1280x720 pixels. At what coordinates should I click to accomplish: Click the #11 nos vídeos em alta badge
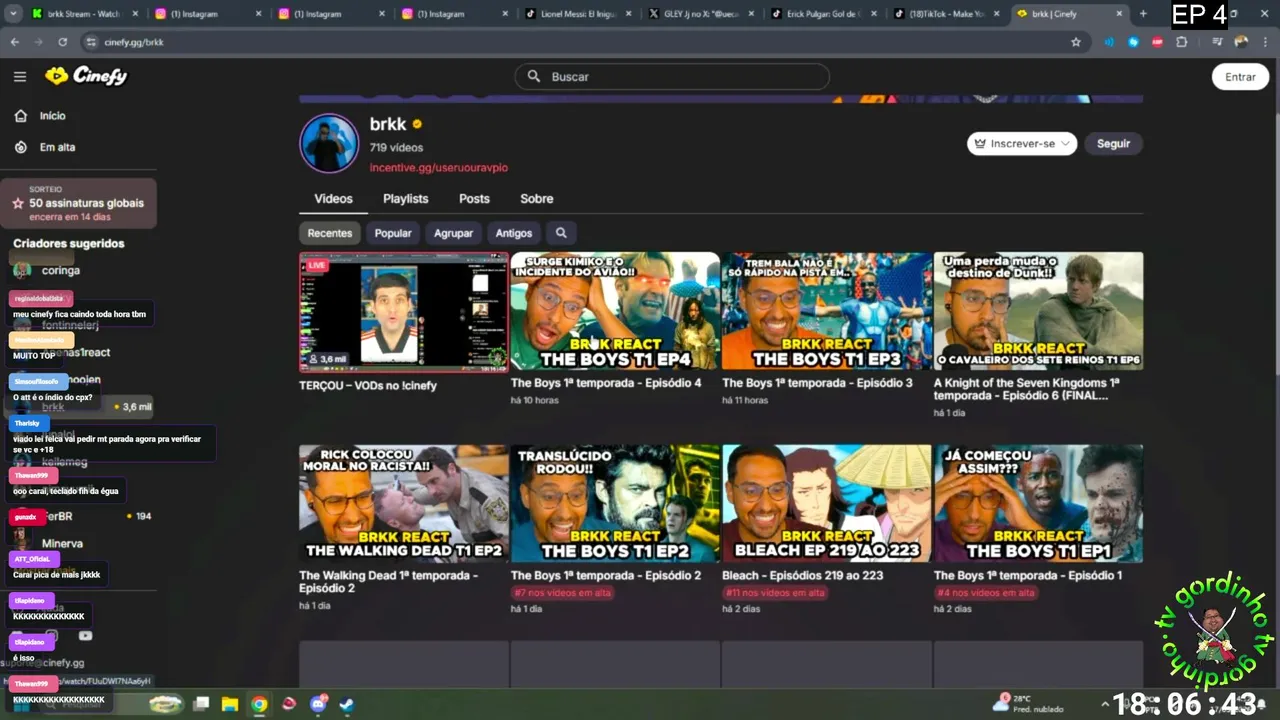775,593
